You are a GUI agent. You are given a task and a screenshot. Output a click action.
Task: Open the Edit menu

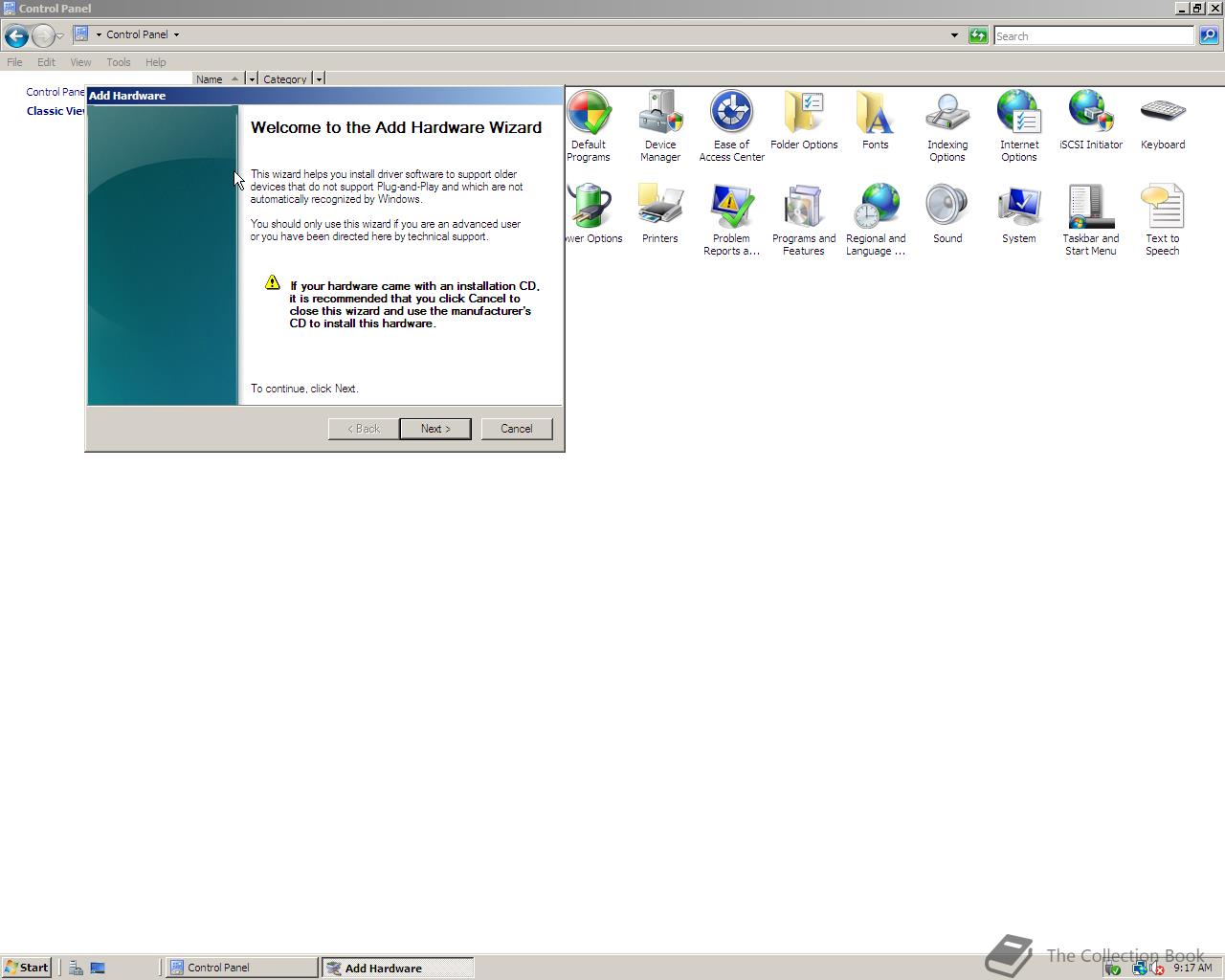(x=46, y=62)
